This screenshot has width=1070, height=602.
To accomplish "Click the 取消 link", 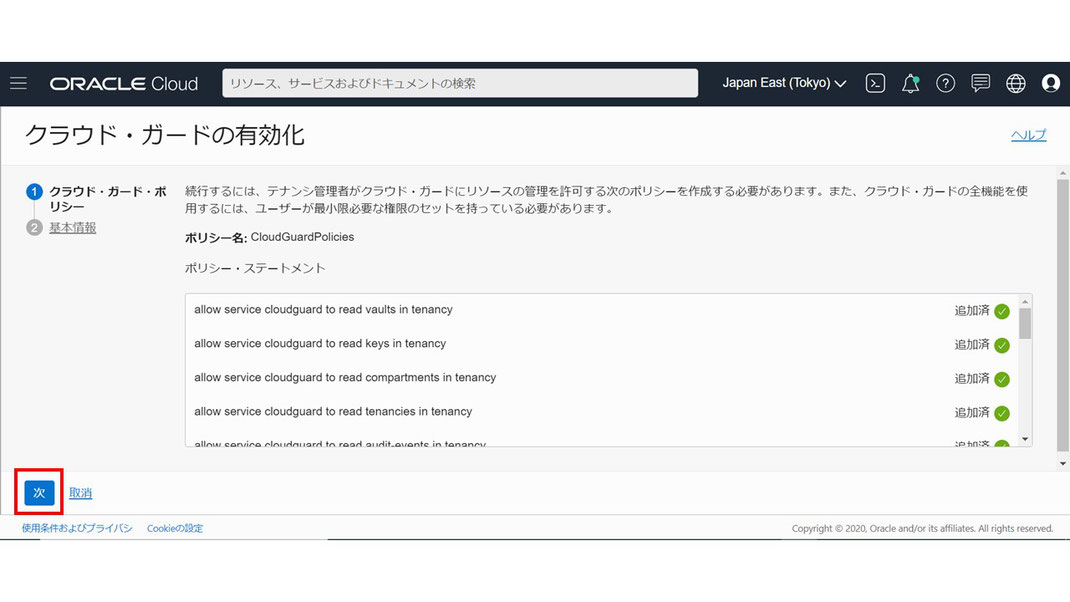I will click(x=81, y=493).
